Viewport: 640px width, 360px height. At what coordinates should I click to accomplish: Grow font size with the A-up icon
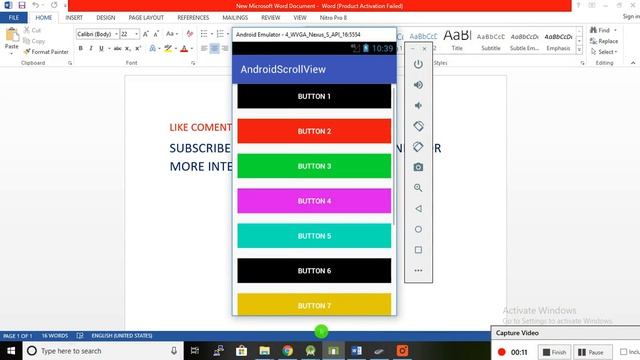point(146,34)
